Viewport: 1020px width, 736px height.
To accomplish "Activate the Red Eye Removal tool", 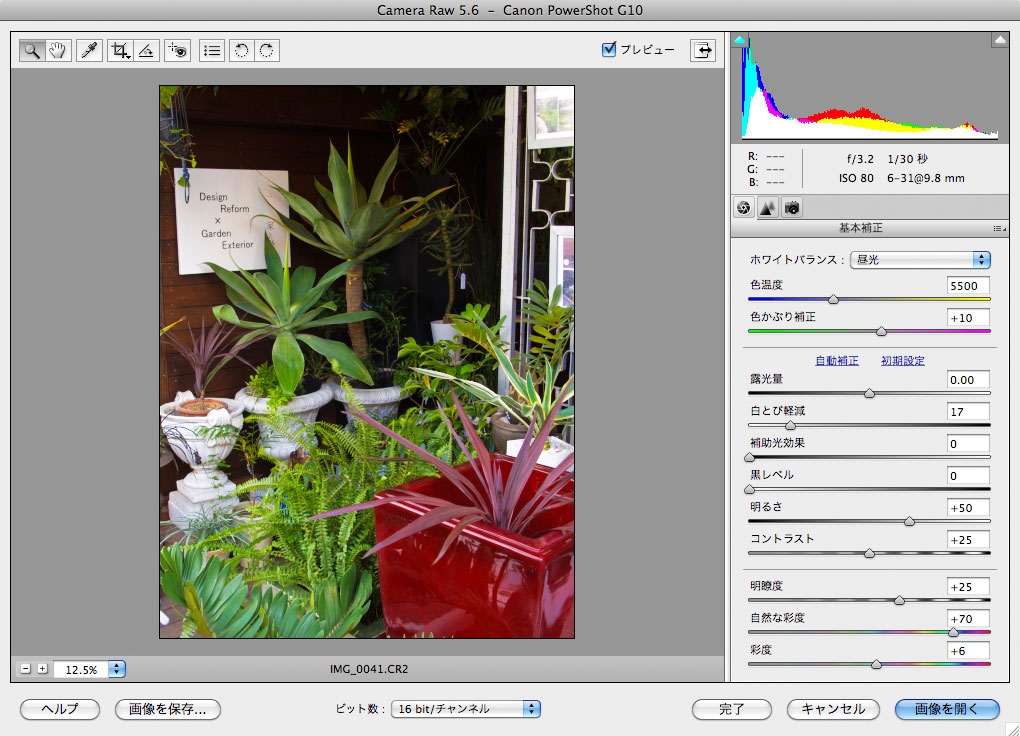I will pos(178,51).
